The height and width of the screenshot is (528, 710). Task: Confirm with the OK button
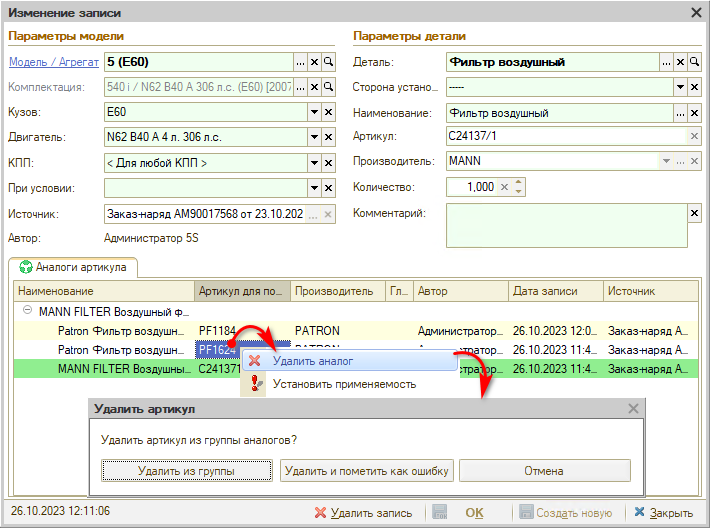click(x=474, y=513)
